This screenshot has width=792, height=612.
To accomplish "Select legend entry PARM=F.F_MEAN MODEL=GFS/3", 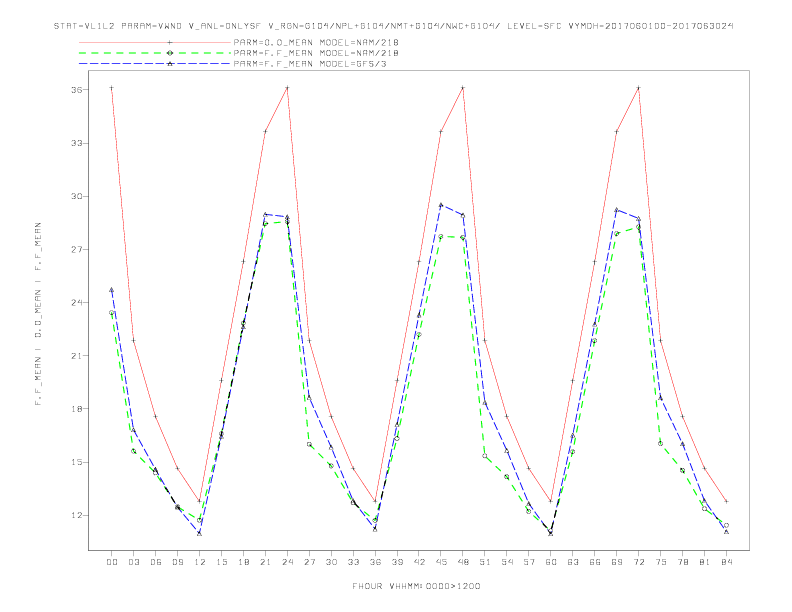I will point(310,64).
